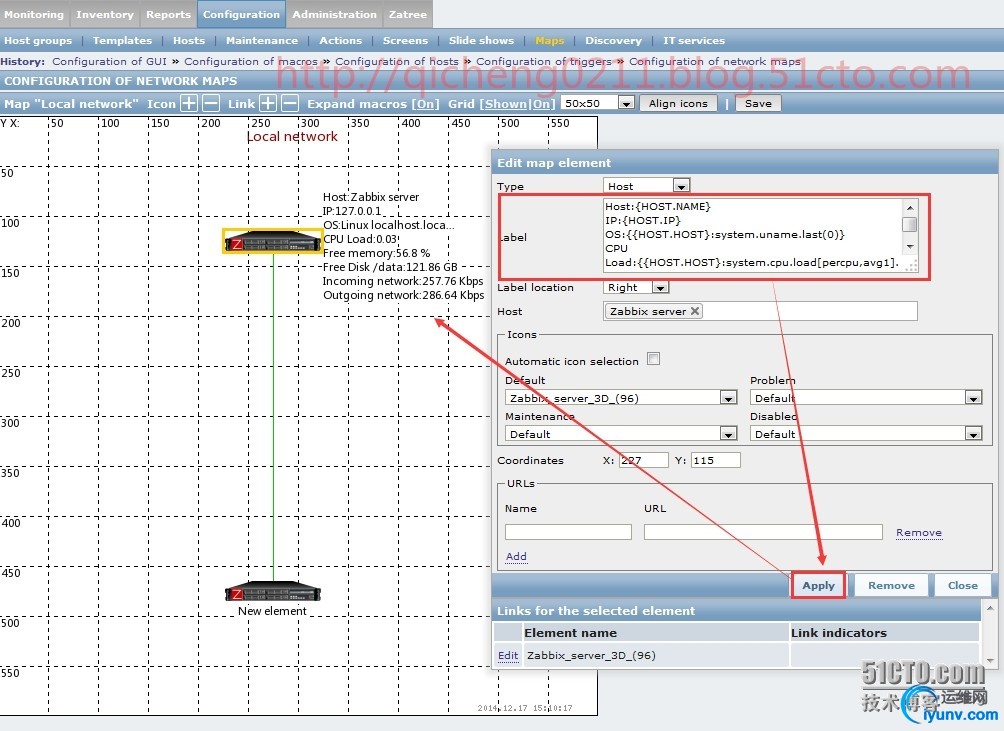Go to Maintenance submenu
1004x731 pixels.
point(262,40)
